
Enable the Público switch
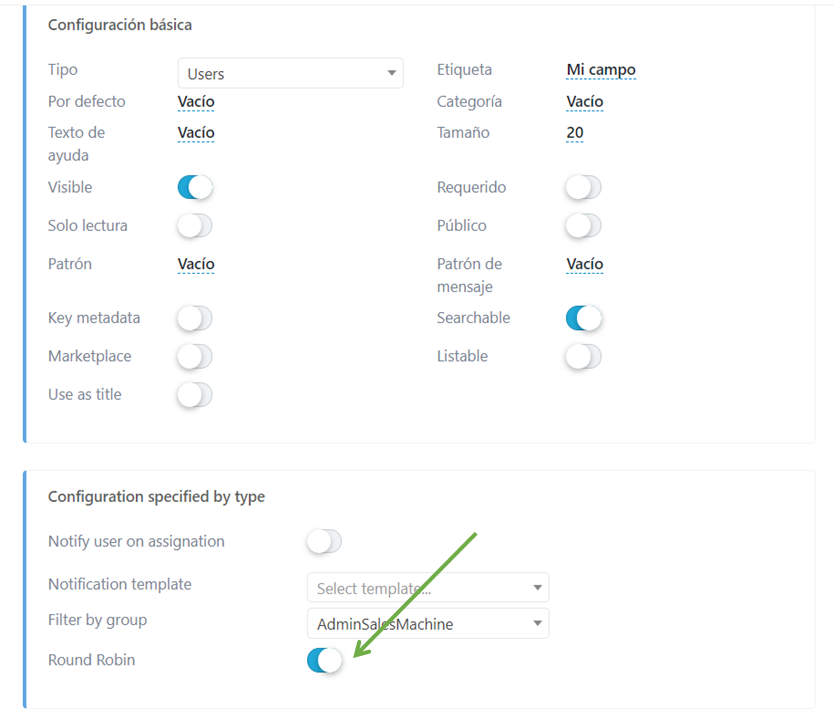pyautogui.click(x=583, y=226)
